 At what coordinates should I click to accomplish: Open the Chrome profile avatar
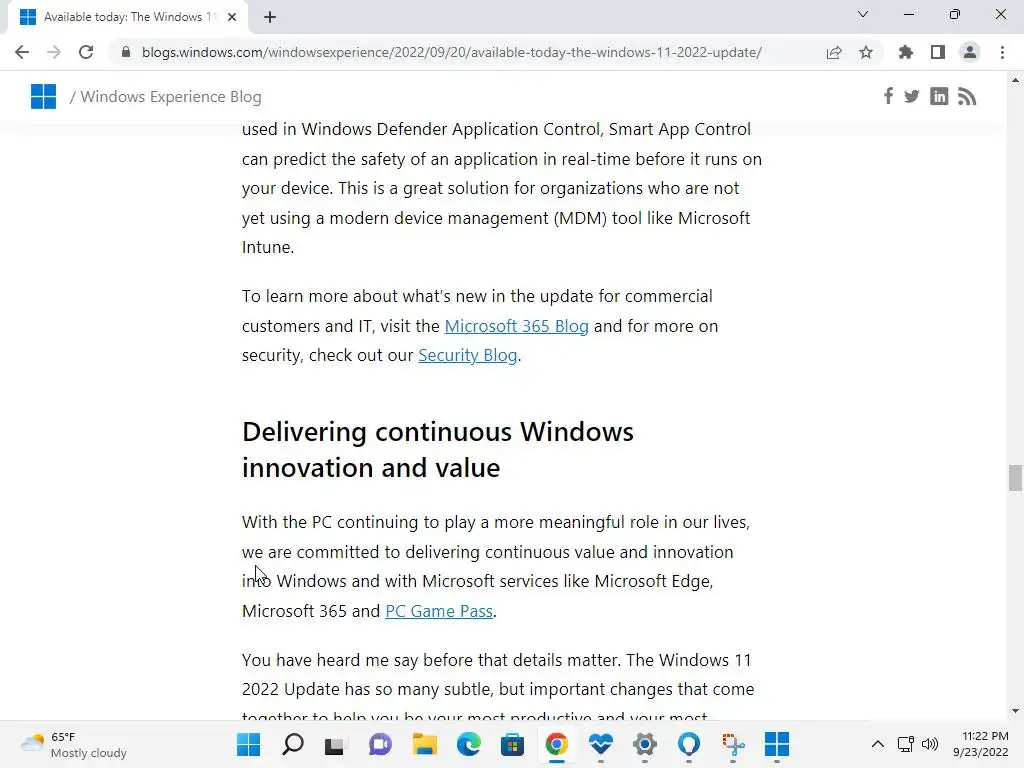[970, 52]
